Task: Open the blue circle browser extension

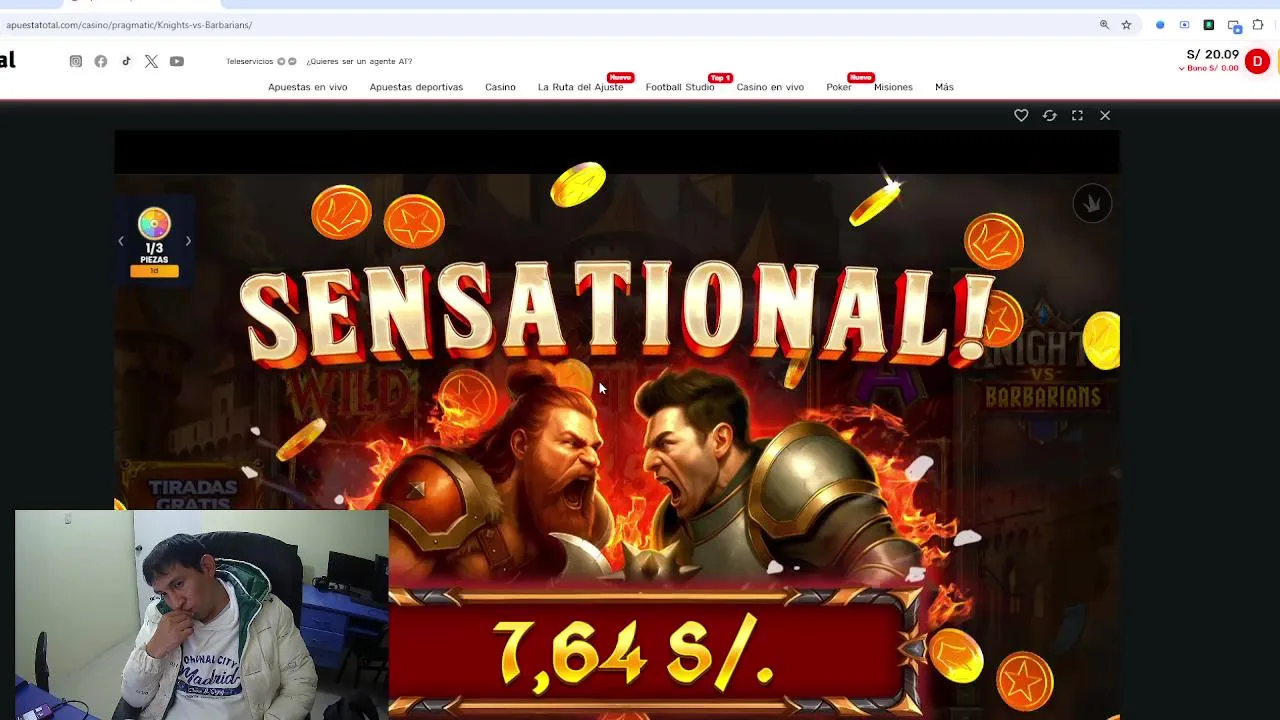Action: click(1160, 25)
